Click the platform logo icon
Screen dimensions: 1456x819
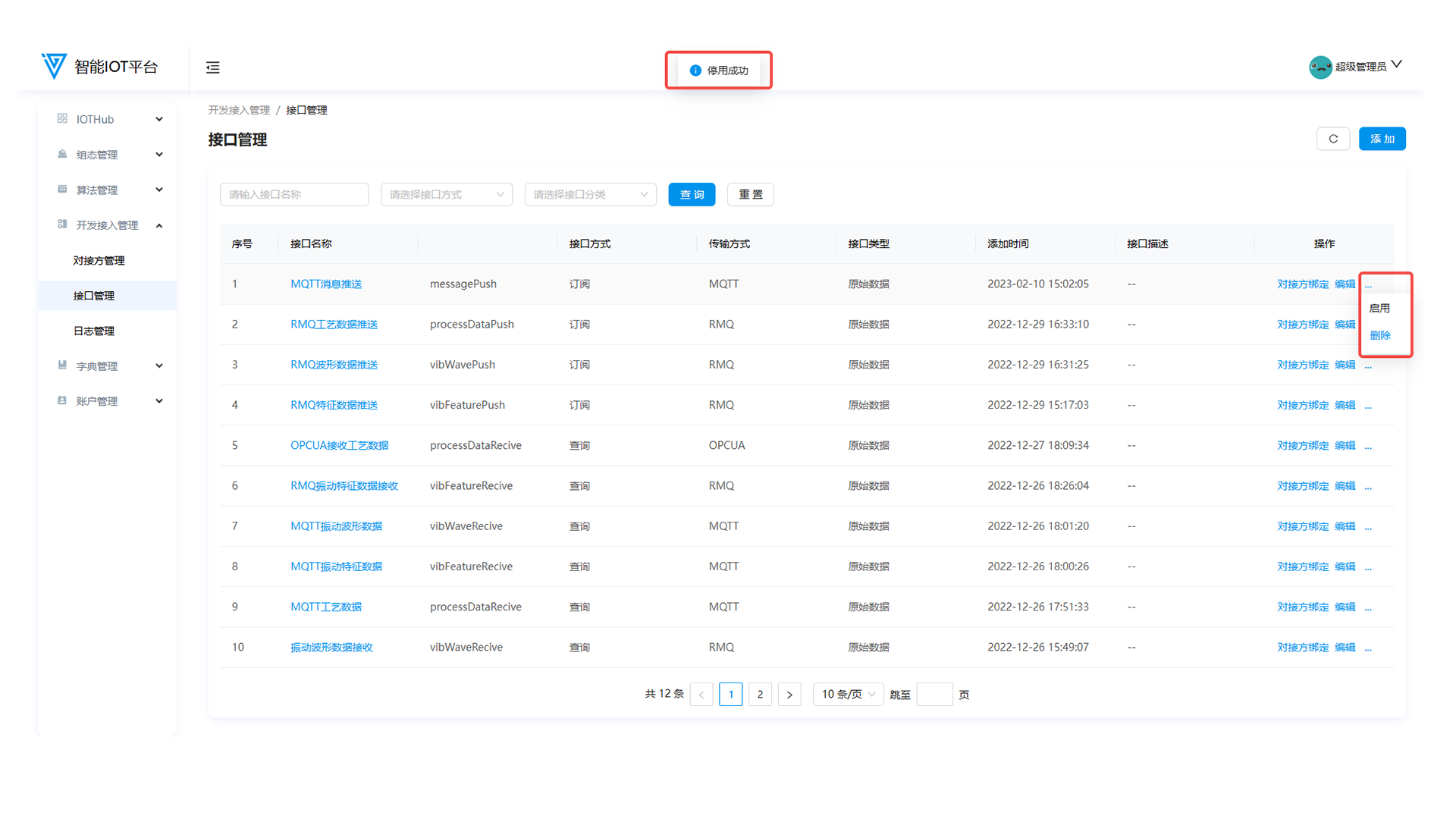point(54,66)
